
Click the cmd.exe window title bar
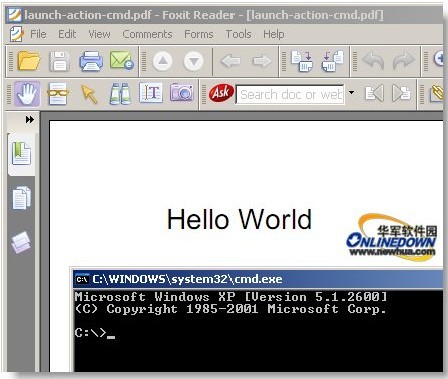click(259, 279)
